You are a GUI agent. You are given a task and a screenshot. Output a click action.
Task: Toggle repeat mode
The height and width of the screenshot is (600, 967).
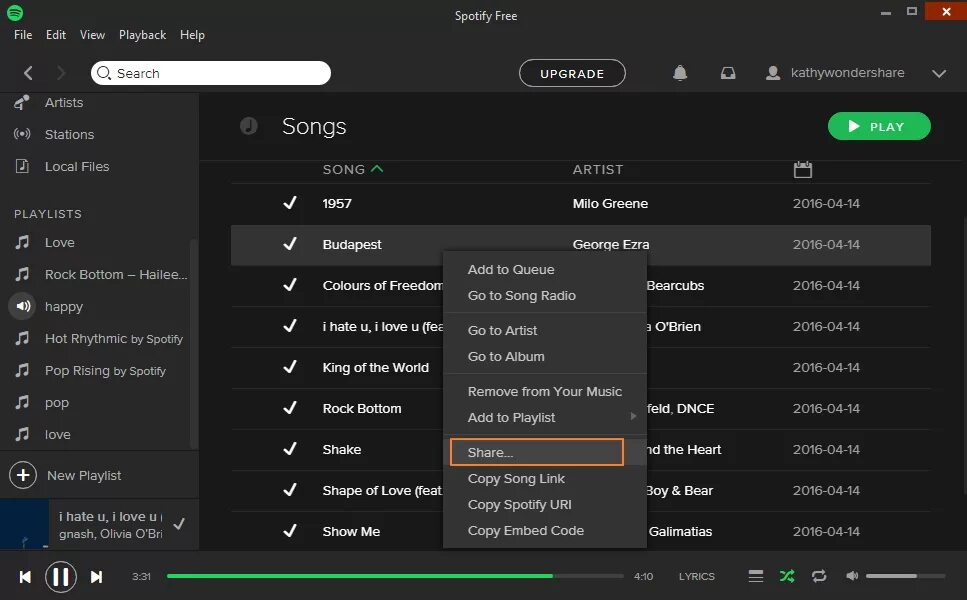[819, 576]
